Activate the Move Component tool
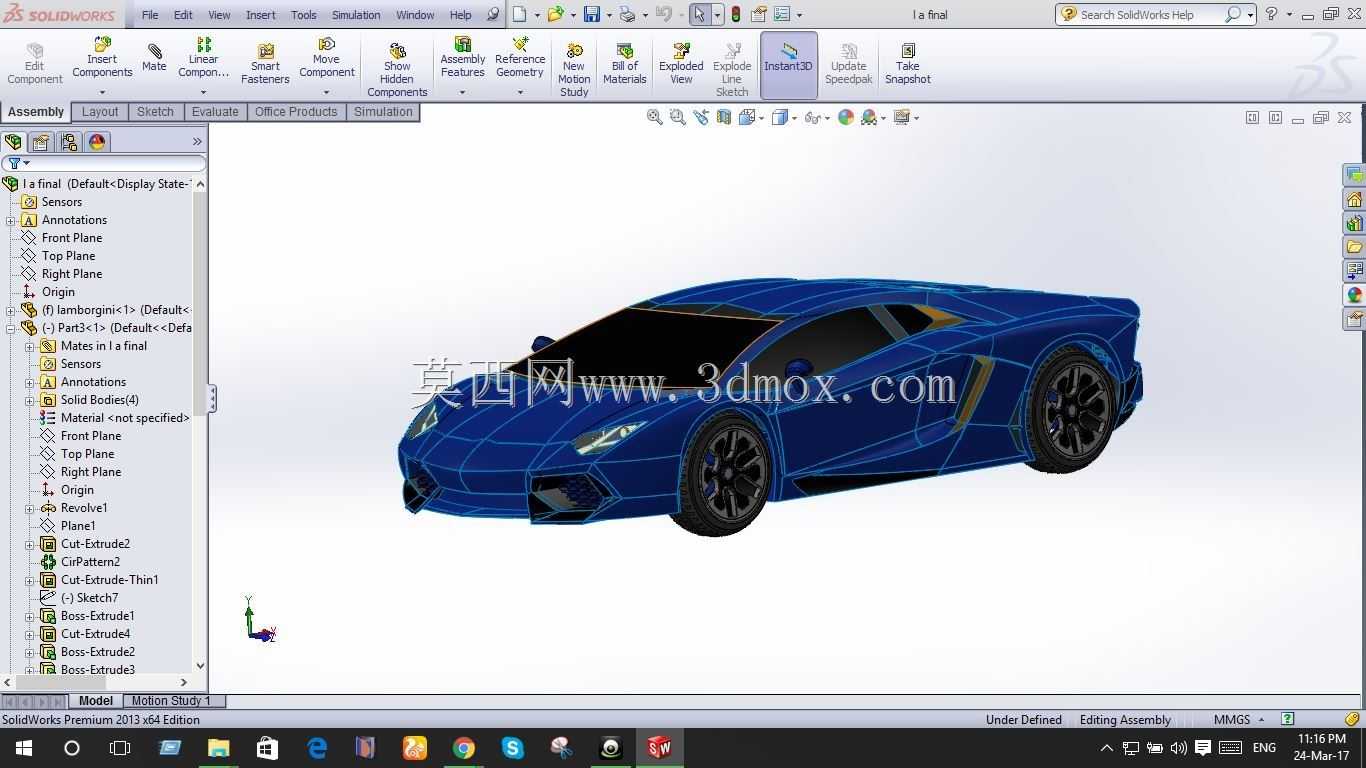The height and width of the screenshot is (768, 1366). click(327, 59)
